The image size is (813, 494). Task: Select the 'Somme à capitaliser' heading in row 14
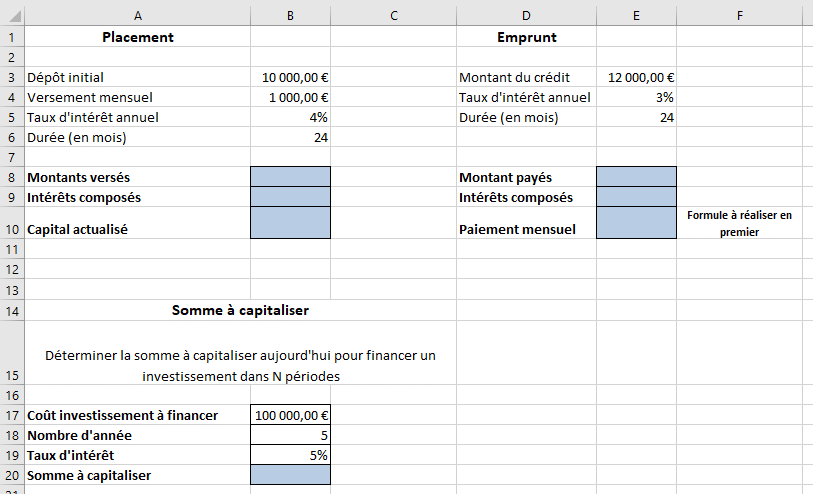coord(240,310)
